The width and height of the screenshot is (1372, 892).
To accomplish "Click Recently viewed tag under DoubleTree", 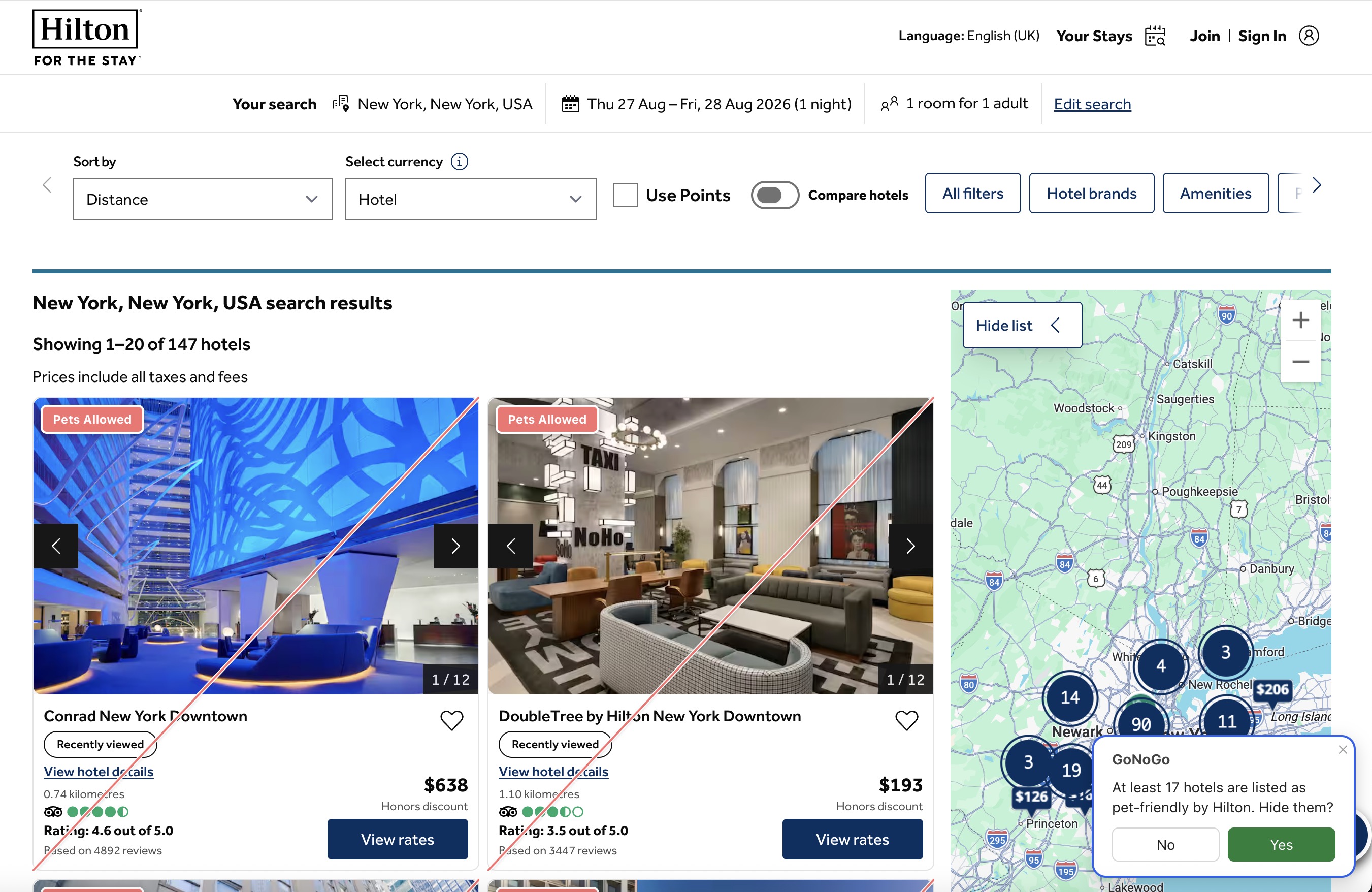I will tap(555, 744).
